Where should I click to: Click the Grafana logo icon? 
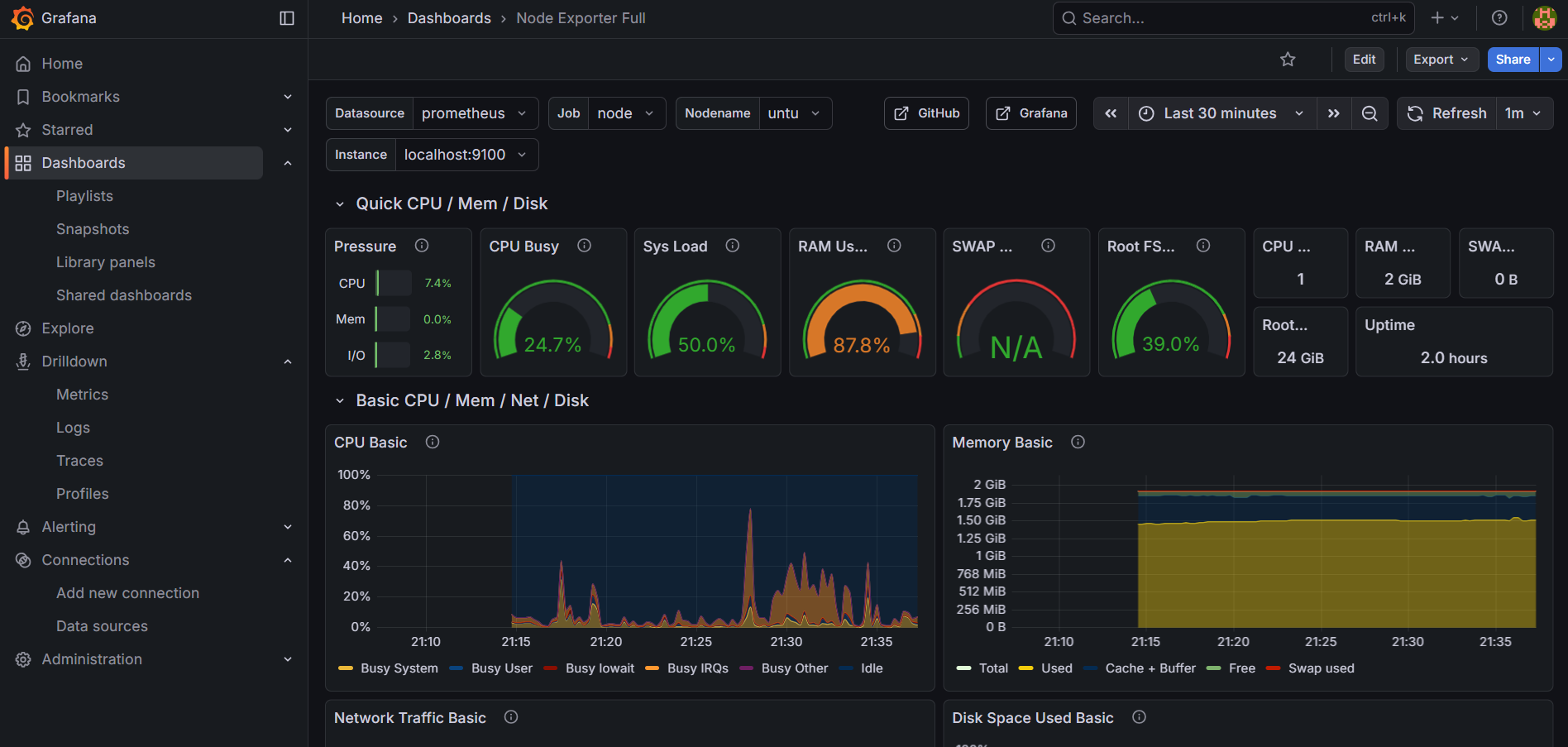(x=22, y=18)
